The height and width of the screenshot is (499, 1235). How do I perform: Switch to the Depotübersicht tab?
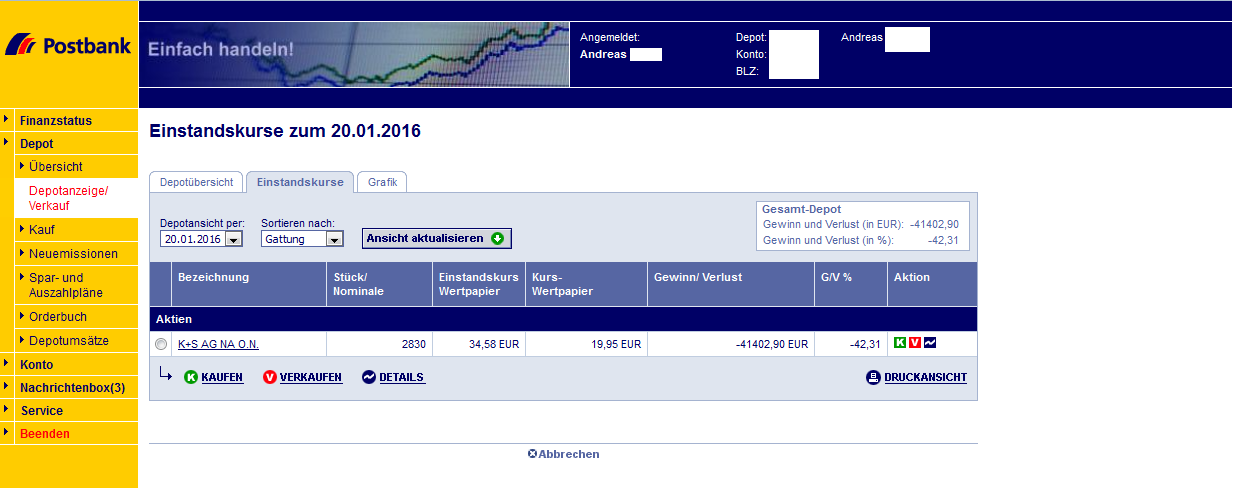coord(197,182)
